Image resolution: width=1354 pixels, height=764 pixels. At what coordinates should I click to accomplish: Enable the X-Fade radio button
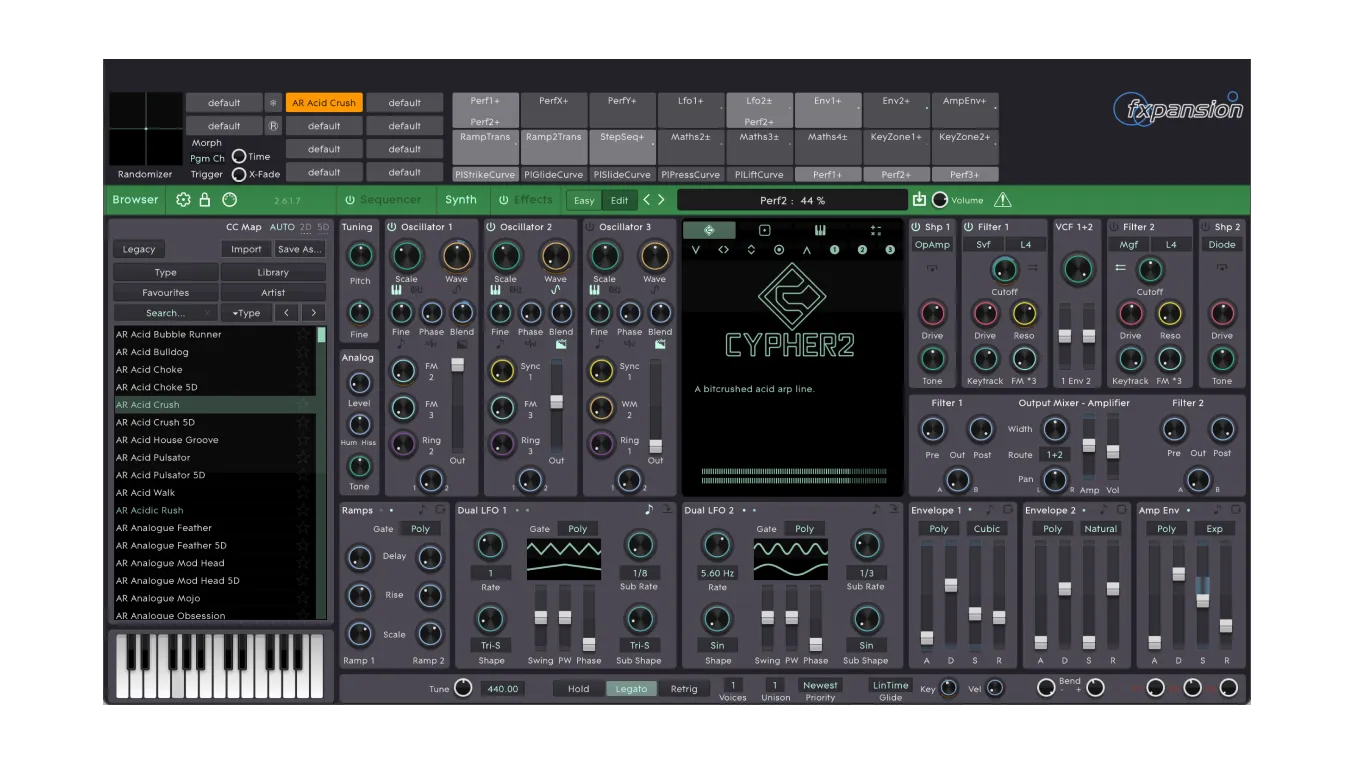pos(239,174)
